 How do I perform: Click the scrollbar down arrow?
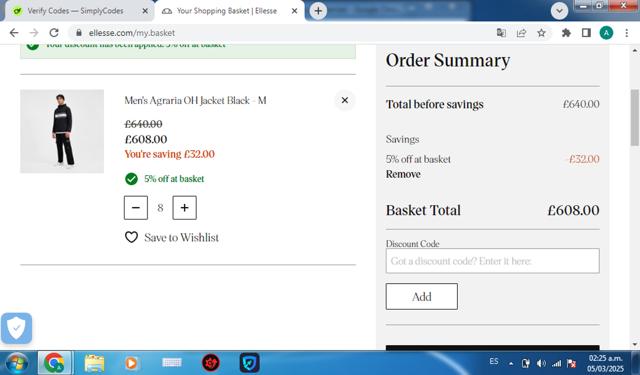[635, 344]
